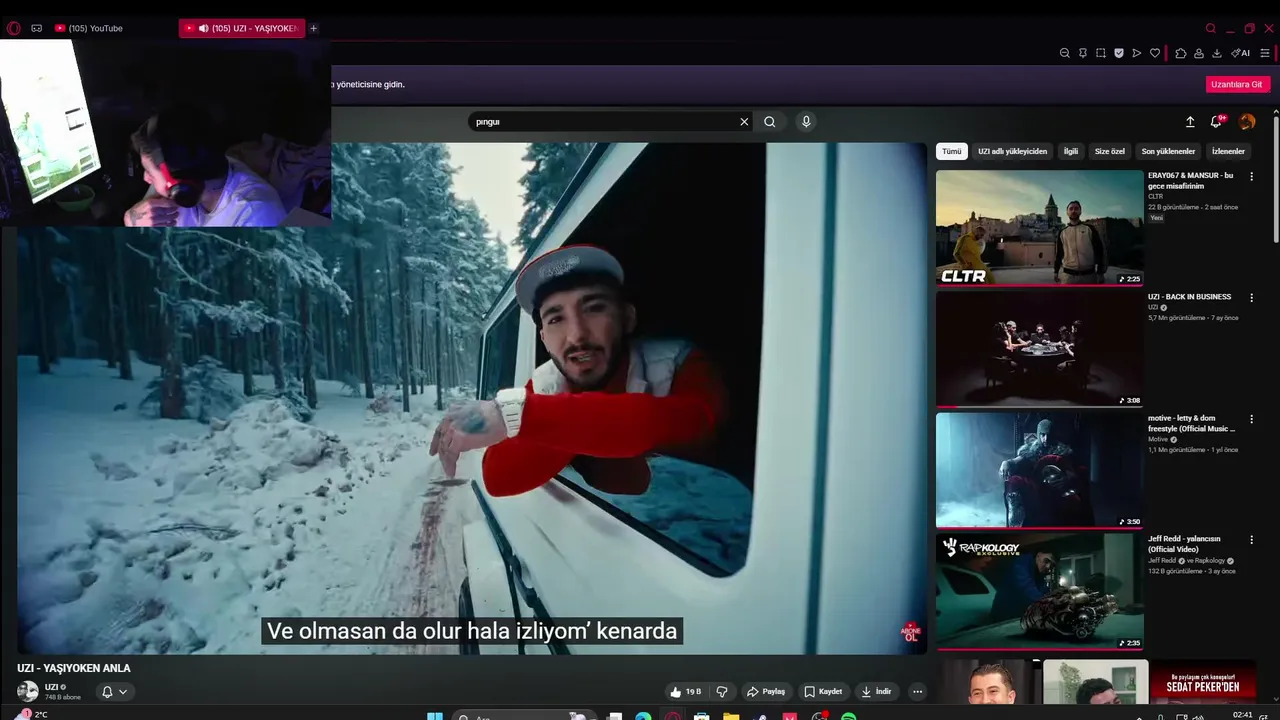Click the zoom out magnifier in the address bar
The image size is (1280, 720).
click(x=1065, y=53)
